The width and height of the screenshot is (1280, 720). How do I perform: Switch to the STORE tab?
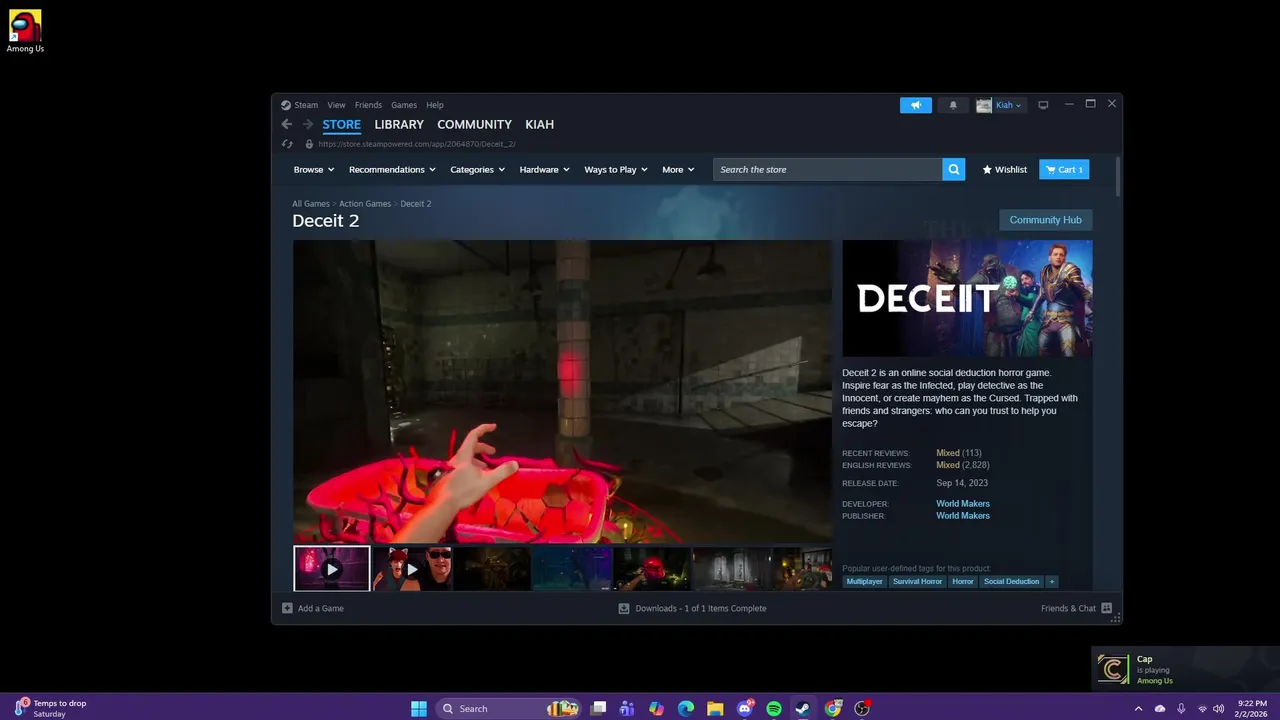pyautogui.click(x=341, y=124)
